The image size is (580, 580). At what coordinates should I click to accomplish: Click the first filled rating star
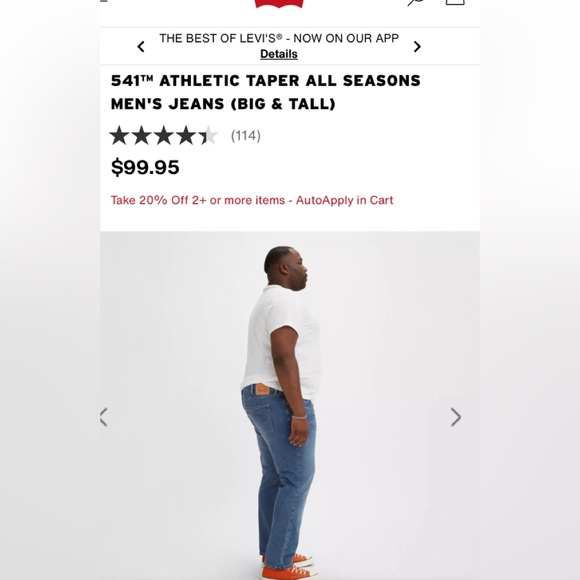click(x=119, y=135)
